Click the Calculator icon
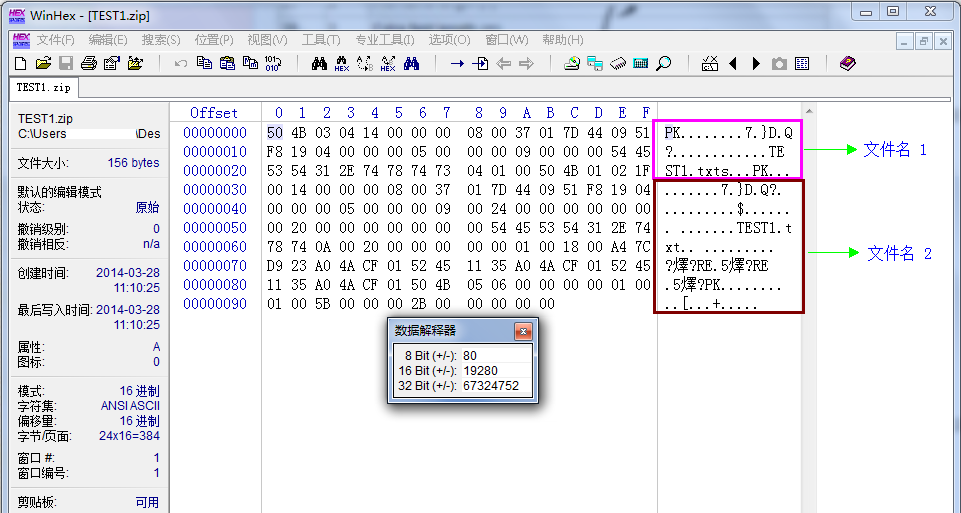The height and width of the screenshot is (513, 961). pos(641,63)
